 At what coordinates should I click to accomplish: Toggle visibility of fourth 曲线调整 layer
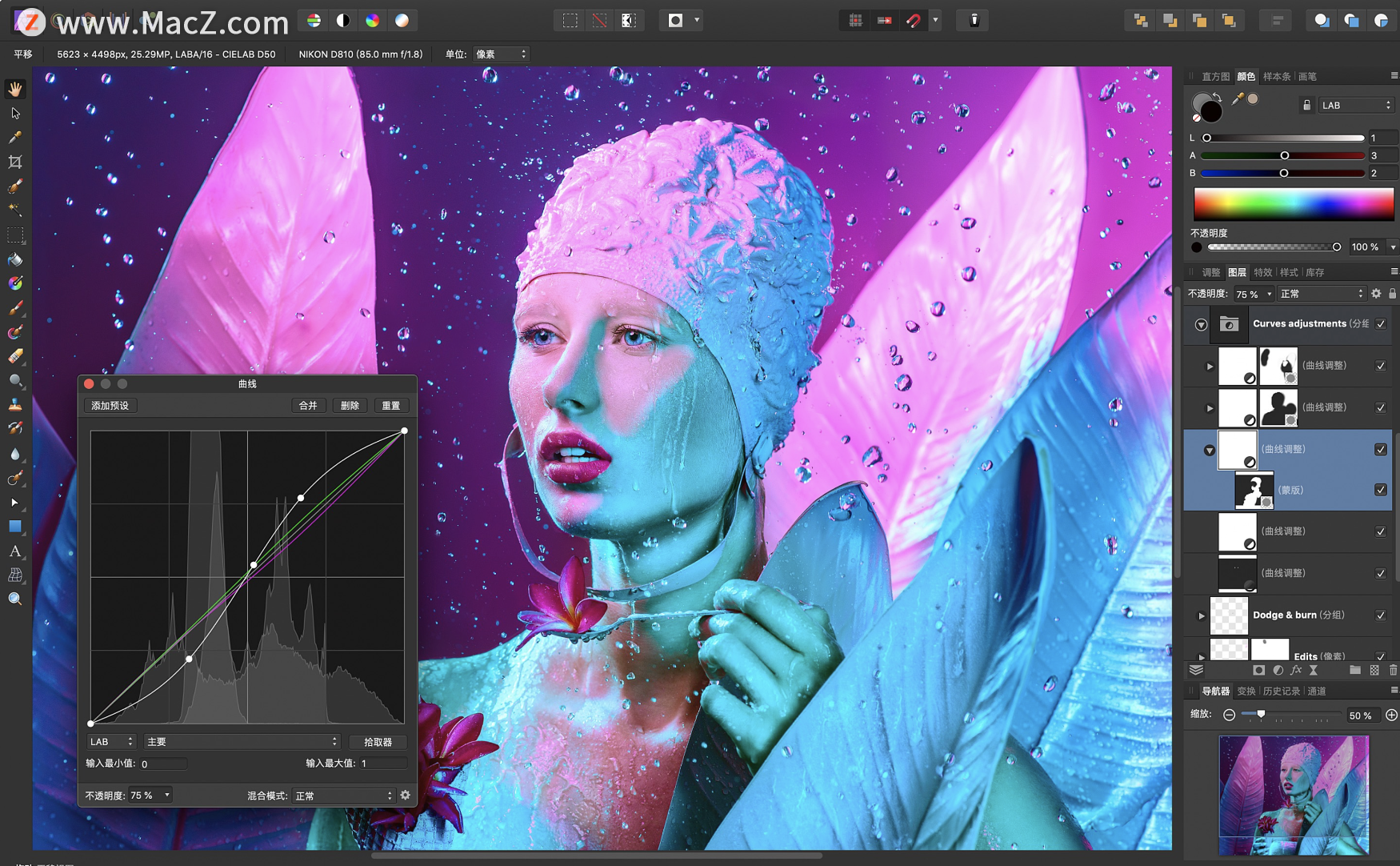pyautogui.click(x=1381, y=531)
